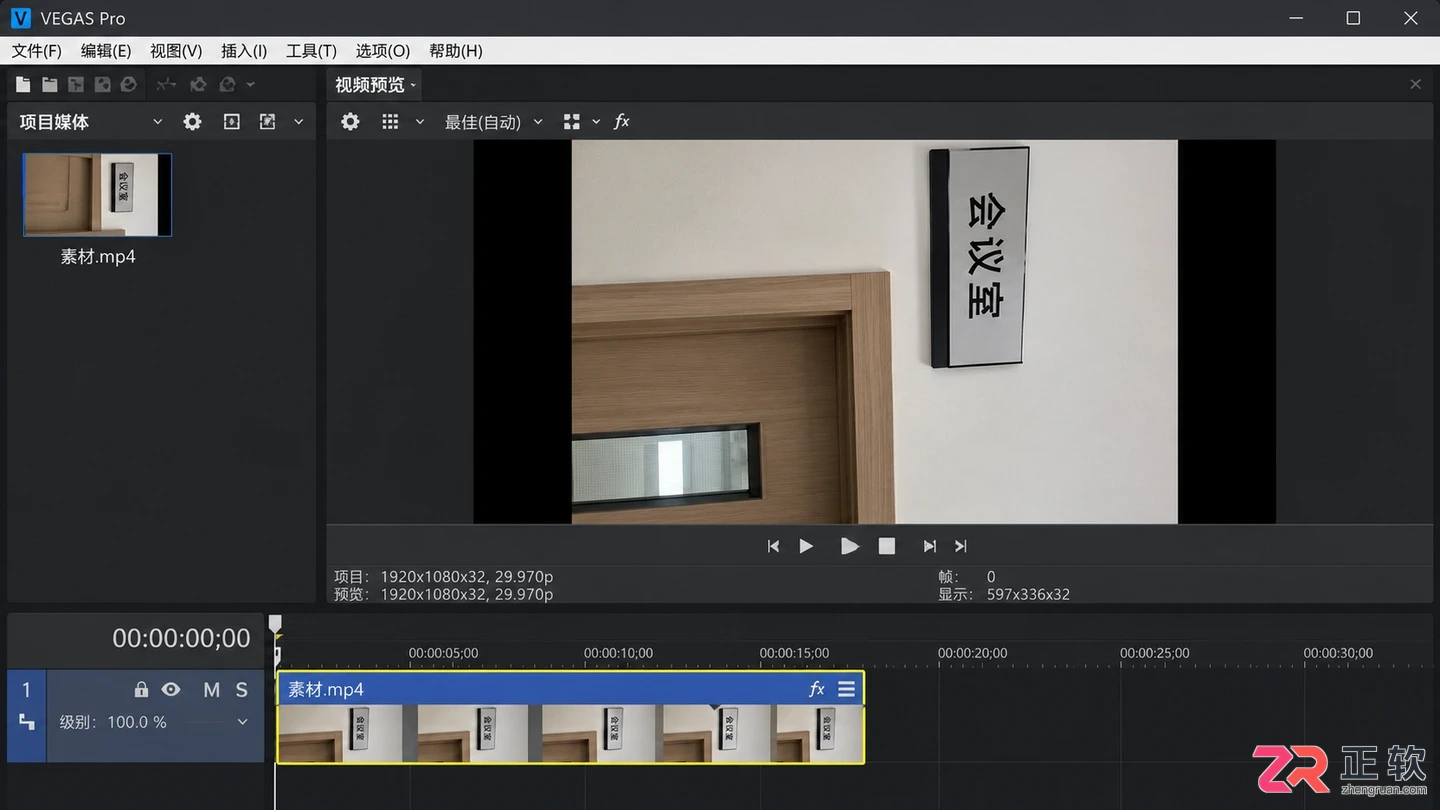The image size is (1440, 810).
Task: Click project info 1920x1080x32, 29.970p
Action: [466, 577]
